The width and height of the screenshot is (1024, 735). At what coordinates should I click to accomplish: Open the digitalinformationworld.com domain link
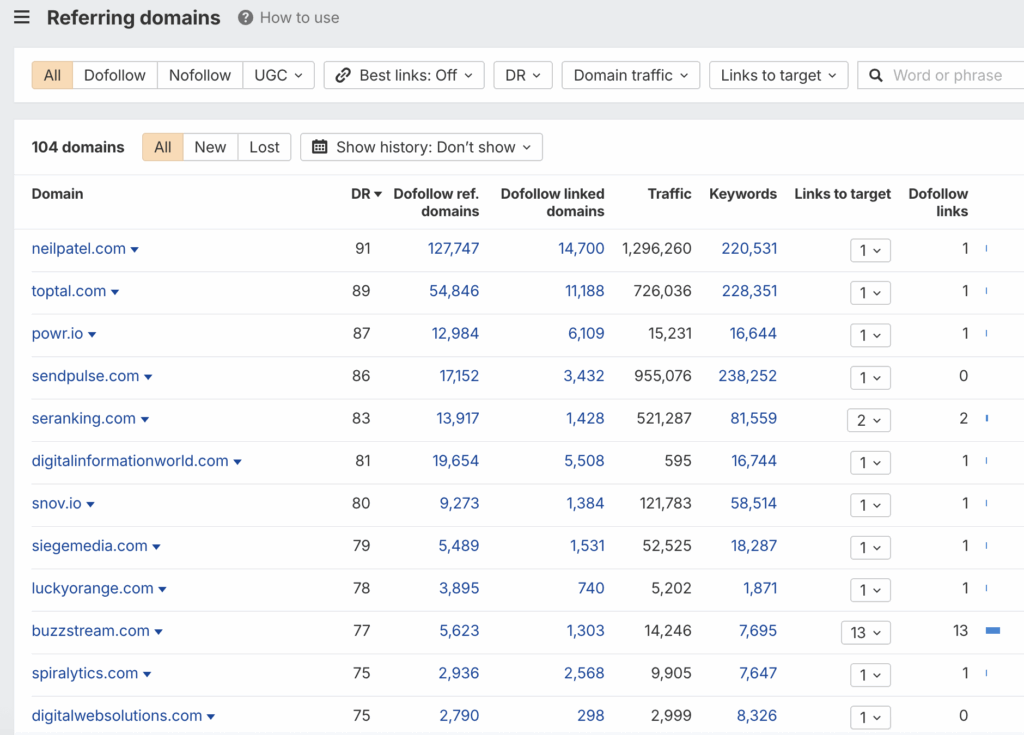tap(130, 461)
